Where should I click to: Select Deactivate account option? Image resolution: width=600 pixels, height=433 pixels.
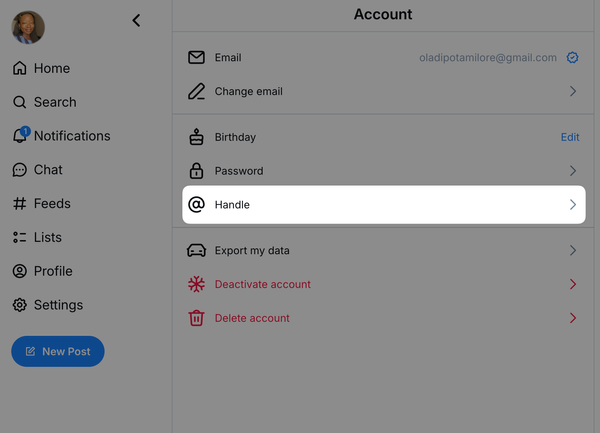262,284
